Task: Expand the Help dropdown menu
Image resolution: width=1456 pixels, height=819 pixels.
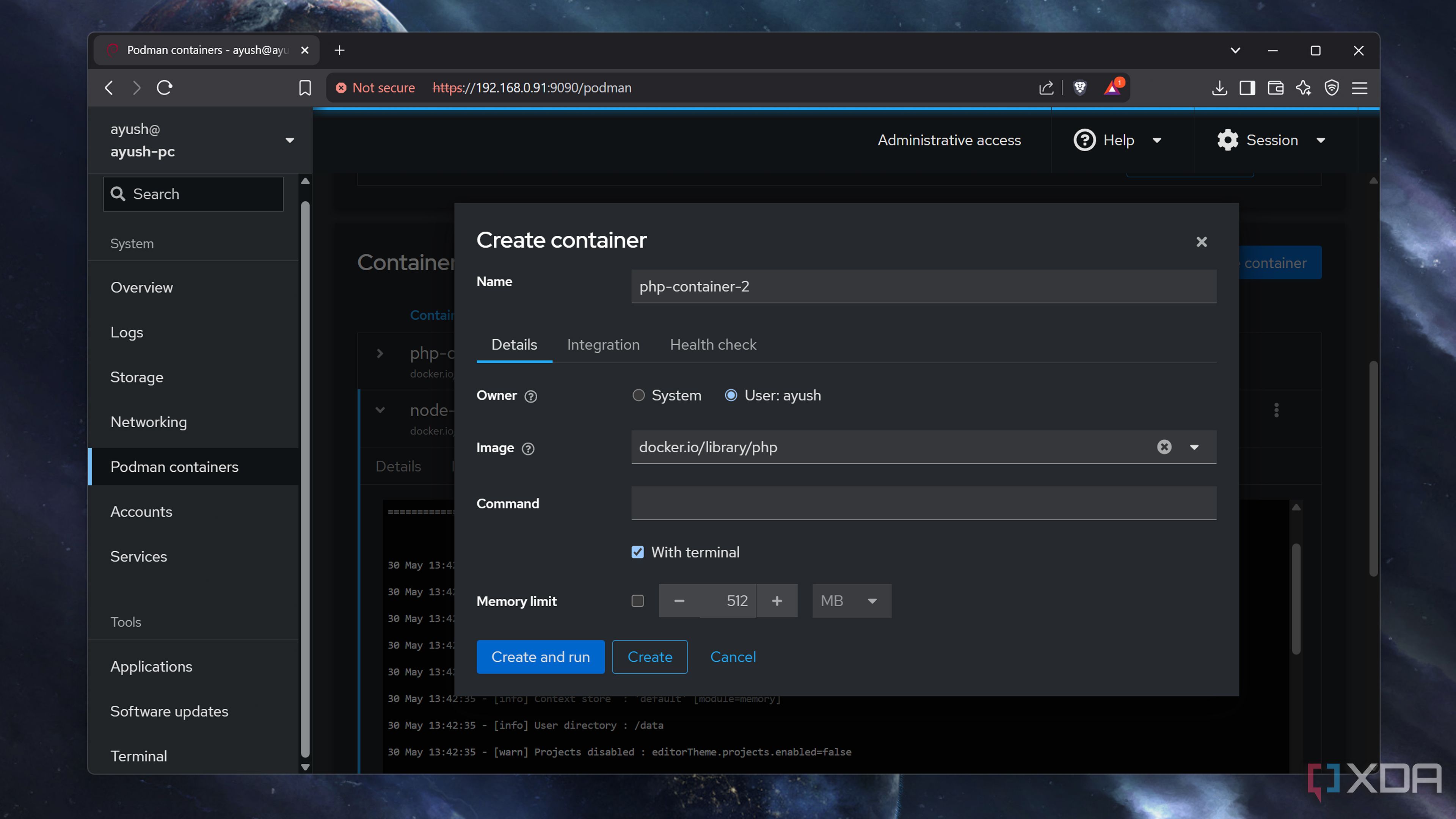Action: click(x=1156, y=141)
